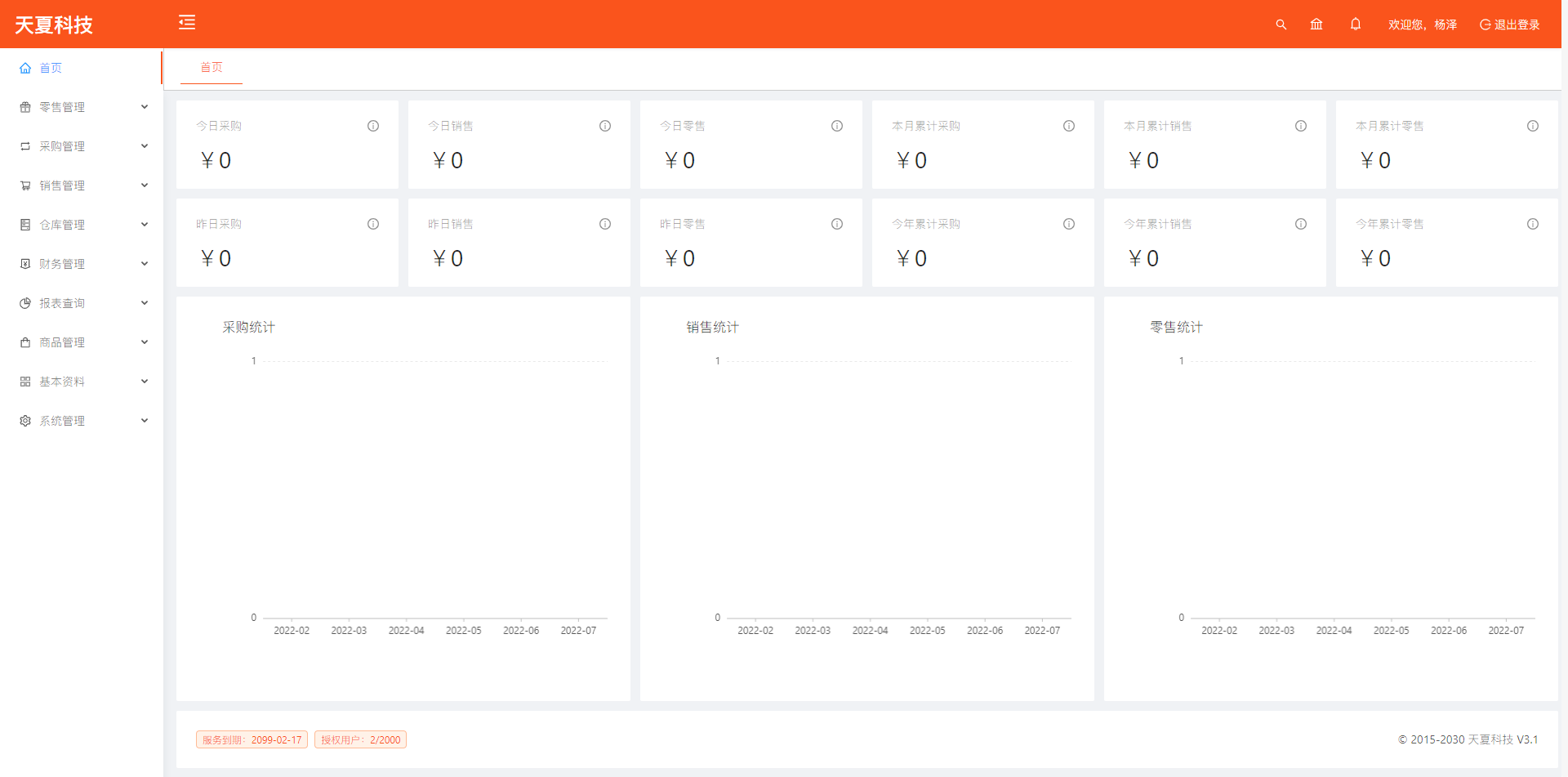Expand the 基本资料 menu chevron
1568x777 pixels.
coord(145,382)
